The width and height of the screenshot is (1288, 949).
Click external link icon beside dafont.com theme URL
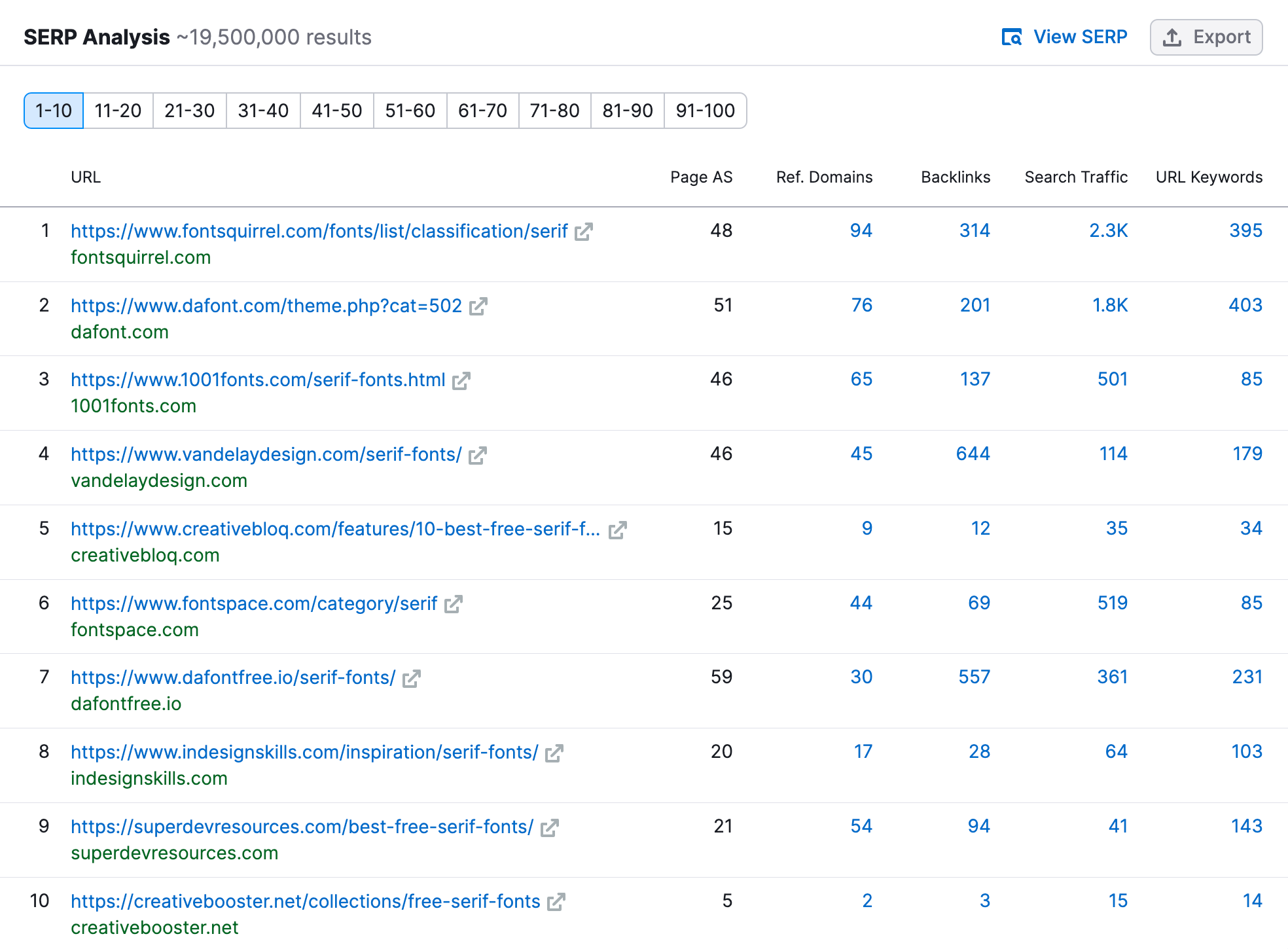pos(478,306)
